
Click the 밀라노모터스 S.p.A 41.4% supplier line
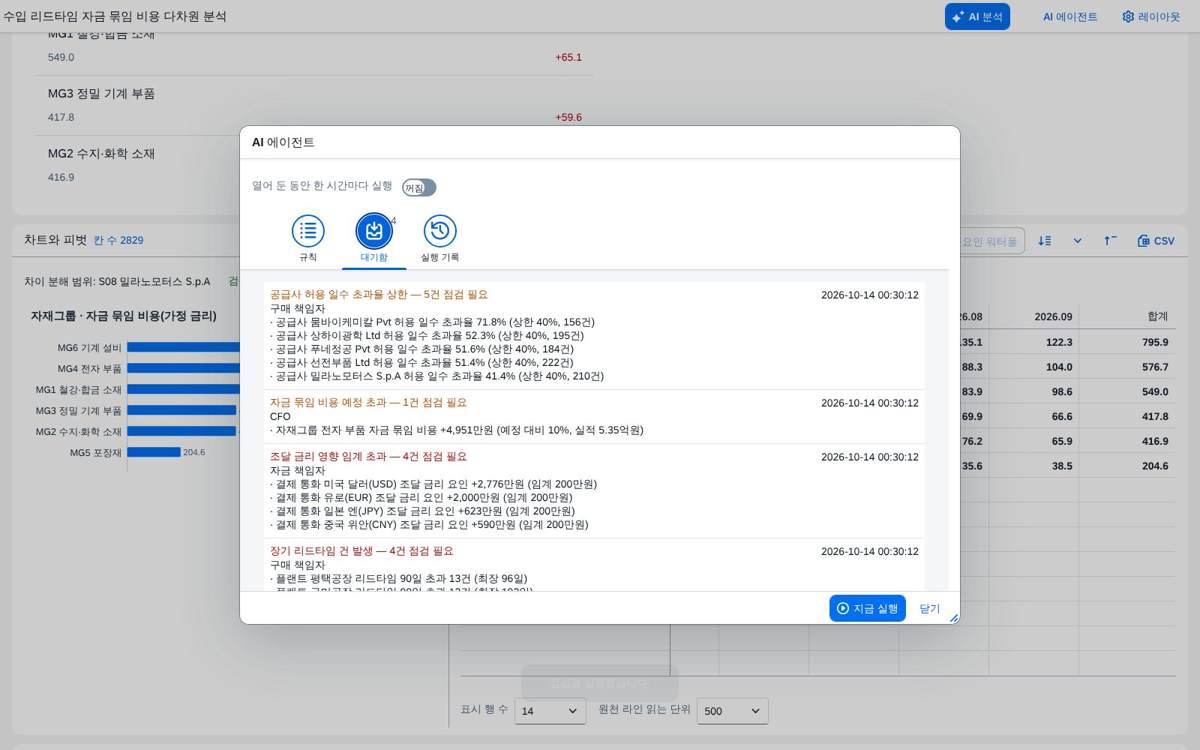437,377
